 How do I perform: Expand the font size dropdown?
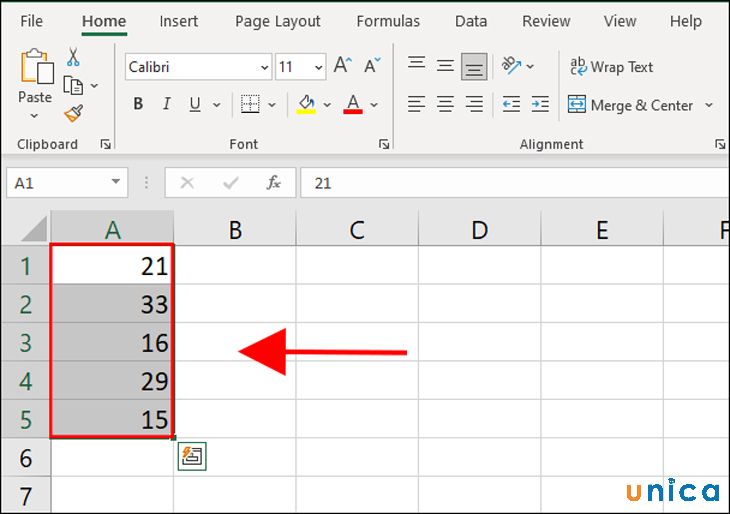[x=318, y=68]
